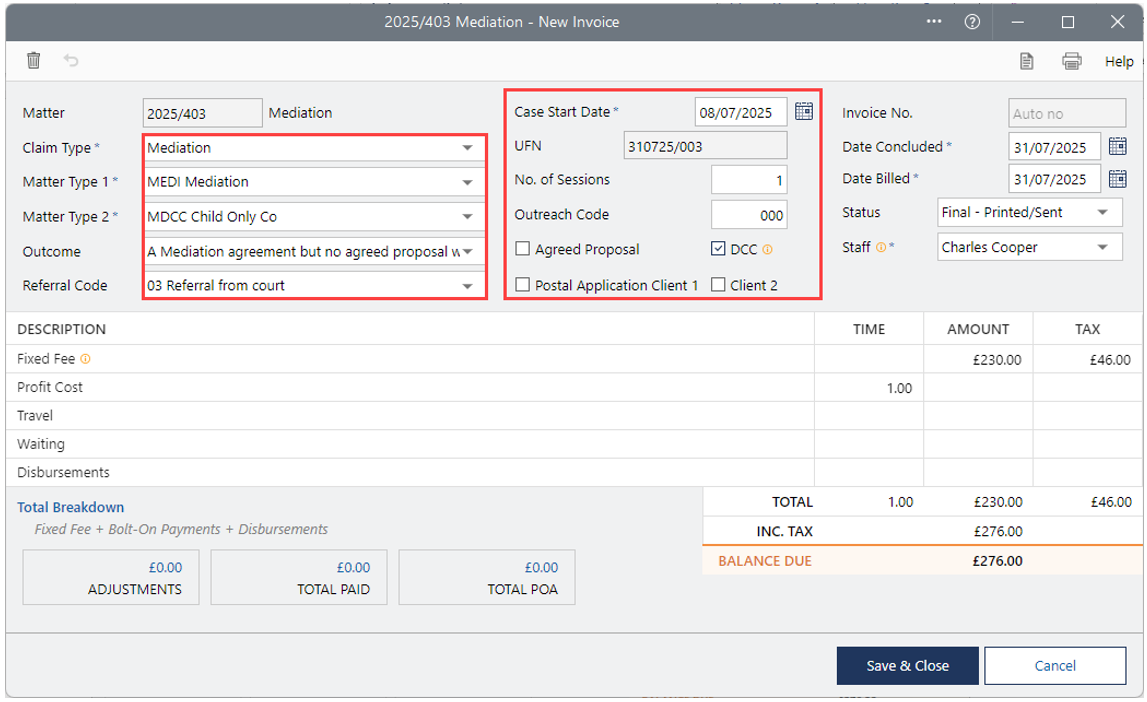
Task: Open the Date Concluded calendar picker
Action: tap(1118, 147)
